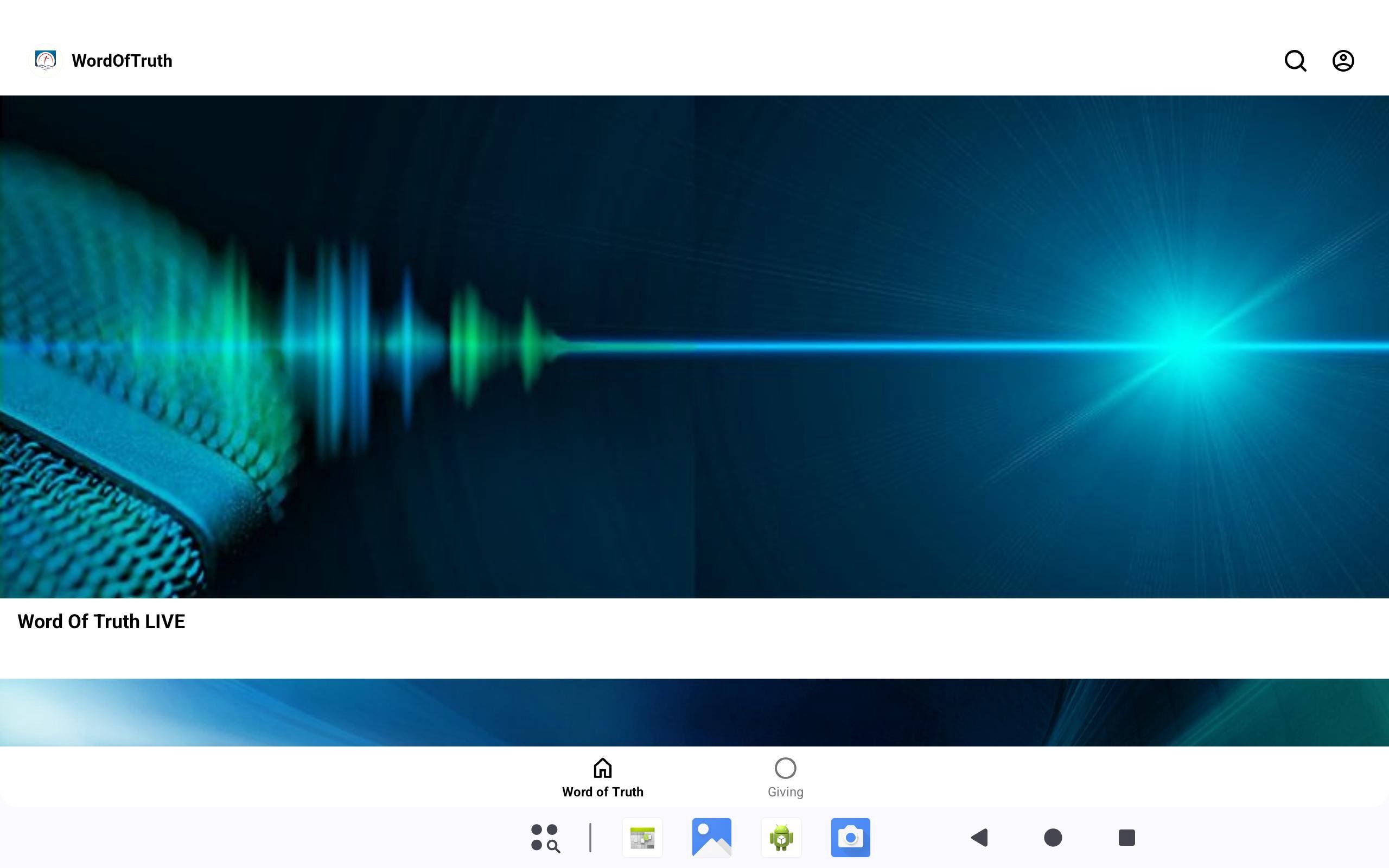Open the account profile icon
The width and height of the screenshot is (1389, 868).
[1342, 61]
